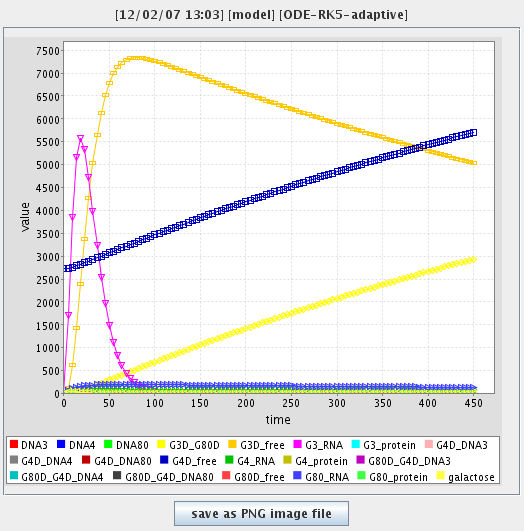Click the G3D_free orange legend swatch

tap(232, 444)
